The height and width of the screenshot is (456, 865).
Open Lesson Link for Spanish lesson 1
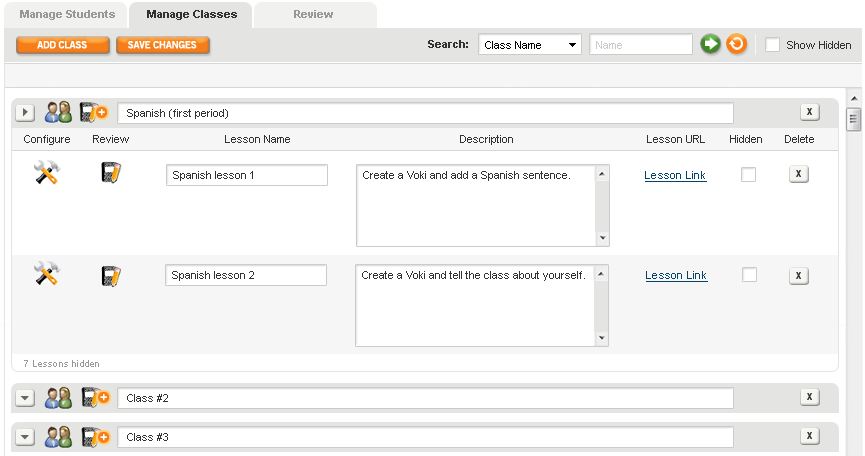tap(675, 175)
